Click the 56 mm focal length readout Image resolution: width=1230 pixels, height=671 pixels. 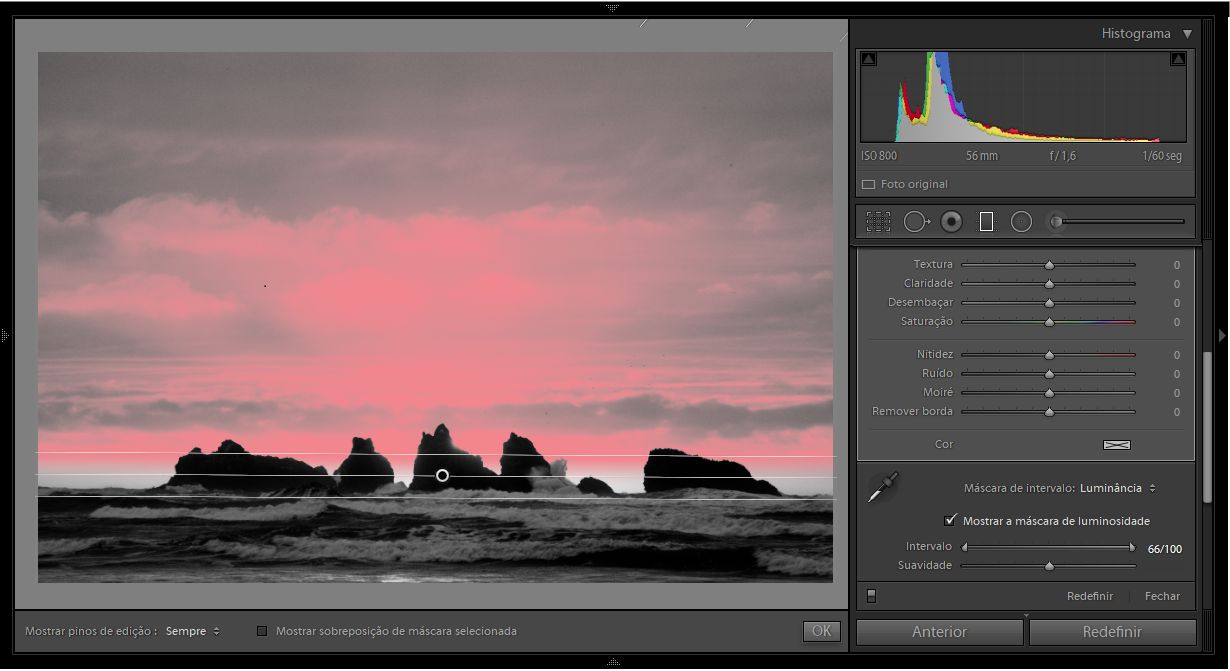pos(981,156)
